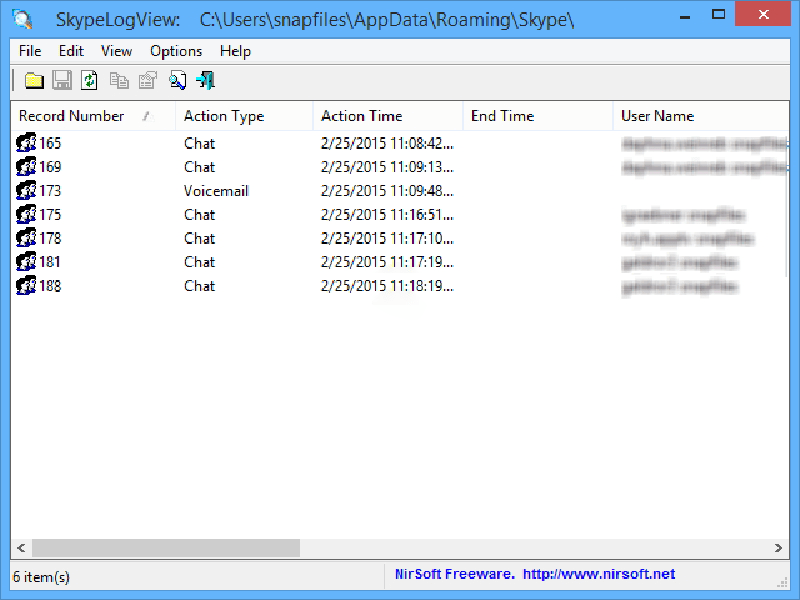
Task: Click the Chat cell in row 188
Action: [x=199, y=286]
